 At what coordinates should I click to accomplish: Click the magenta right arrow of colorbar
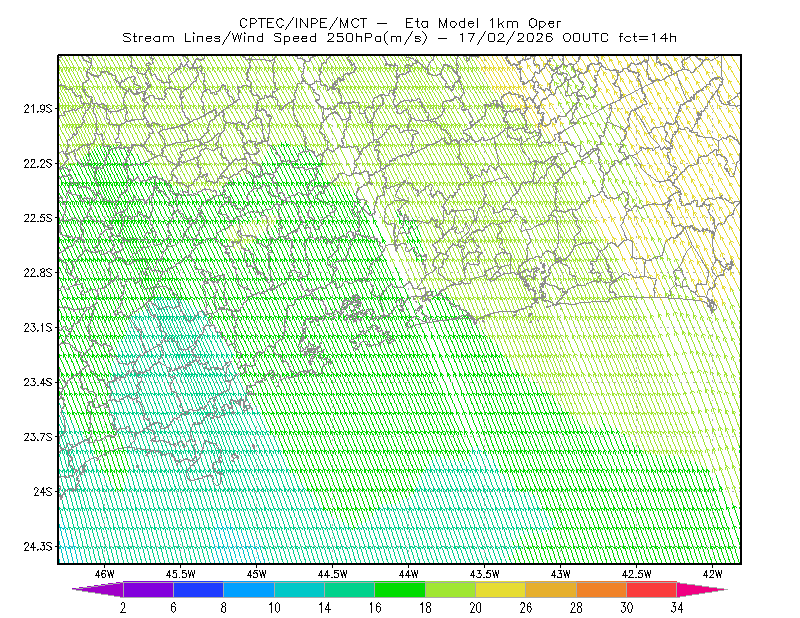tap(701, 589)
